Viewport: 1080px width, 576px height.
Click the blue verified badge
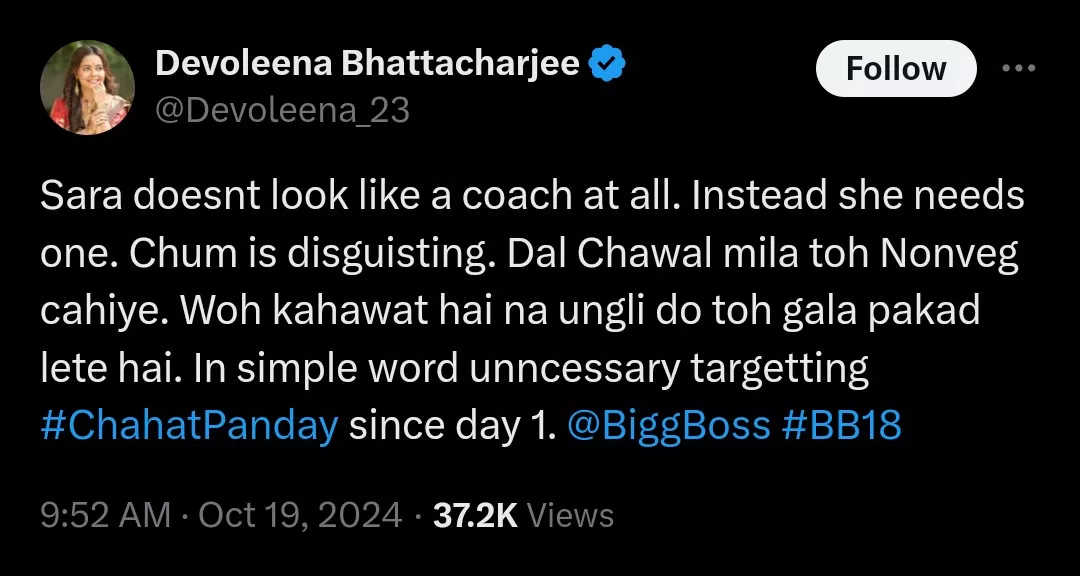(x=607, y=65)
